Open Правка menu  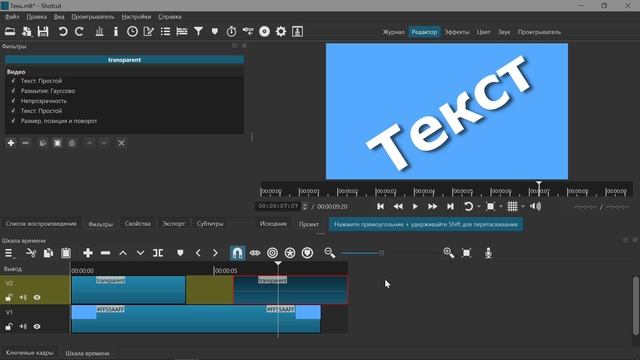(x=36, y=17)
